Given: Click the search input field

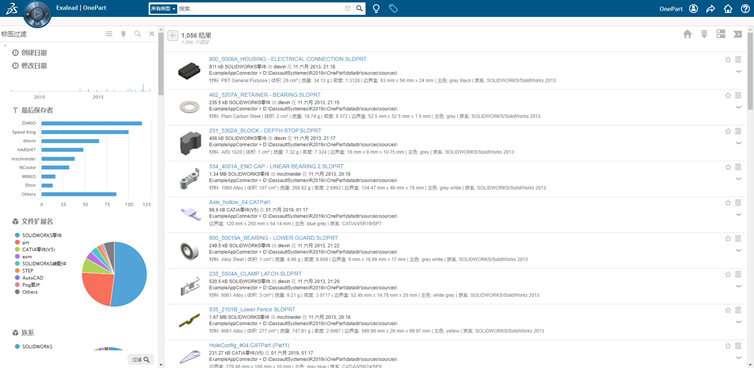Looking at the screenshot, I should (260, 9).
